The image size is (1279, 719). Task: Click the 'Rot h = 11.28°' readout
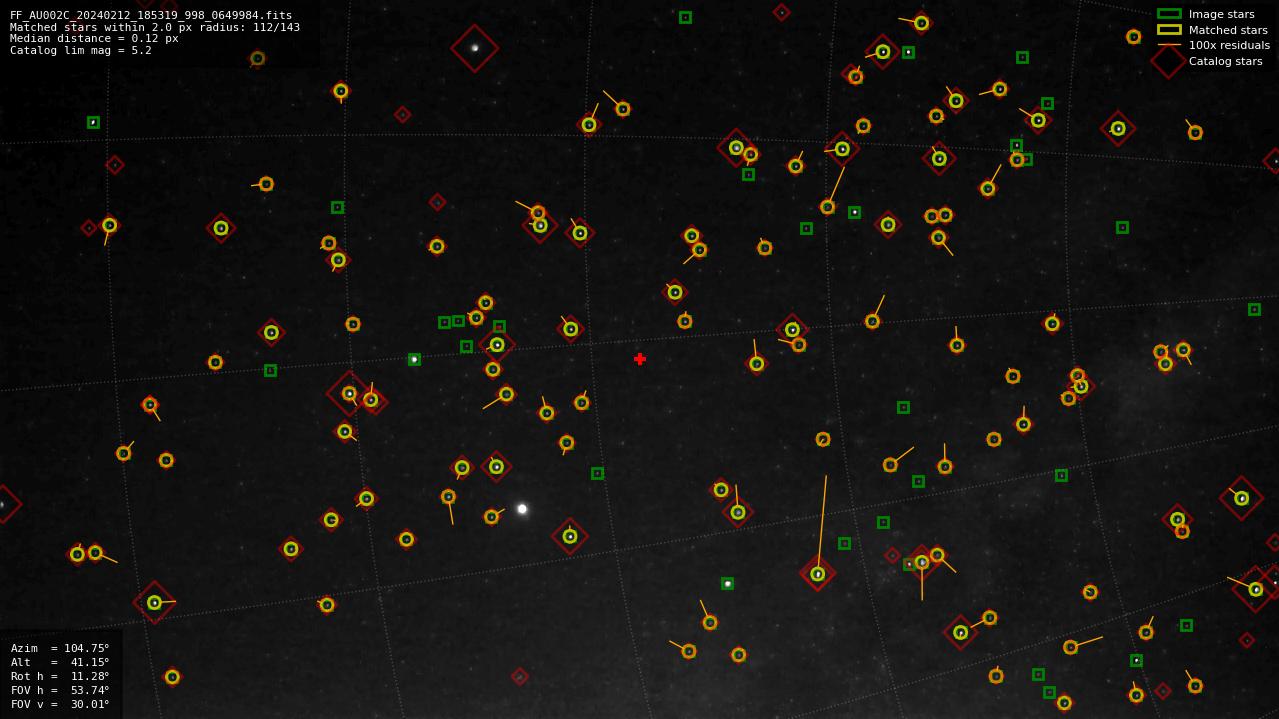click(x=60, y=676)
